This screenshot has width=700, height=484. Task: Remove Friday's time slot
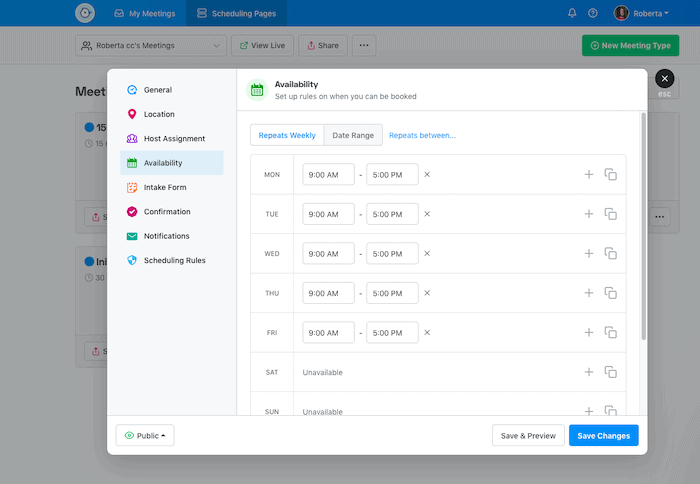[x=427, y=333]
